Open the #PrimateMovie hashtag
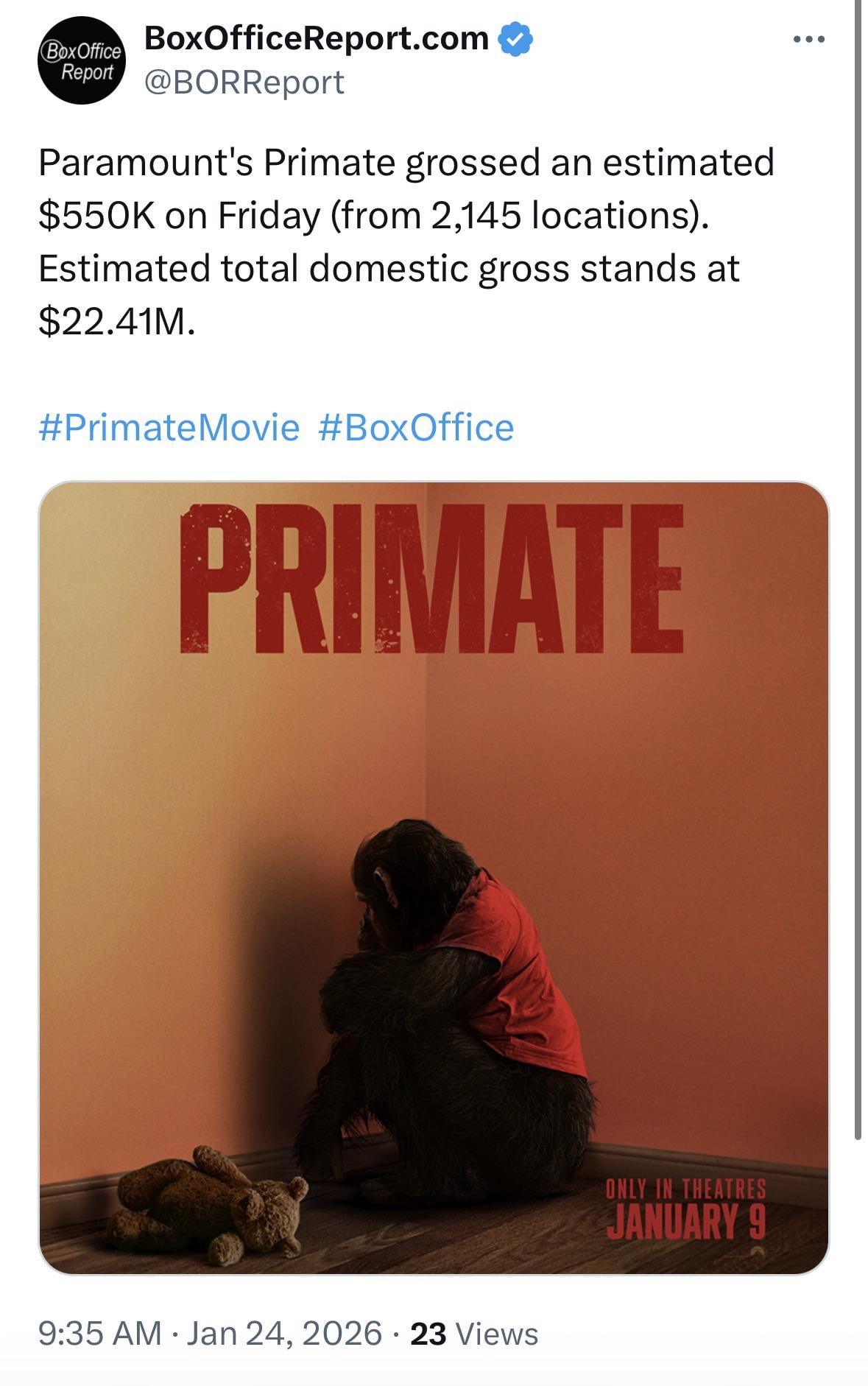Image resolution: width=868 pixels, height=1386 pixels. point(169,428)
